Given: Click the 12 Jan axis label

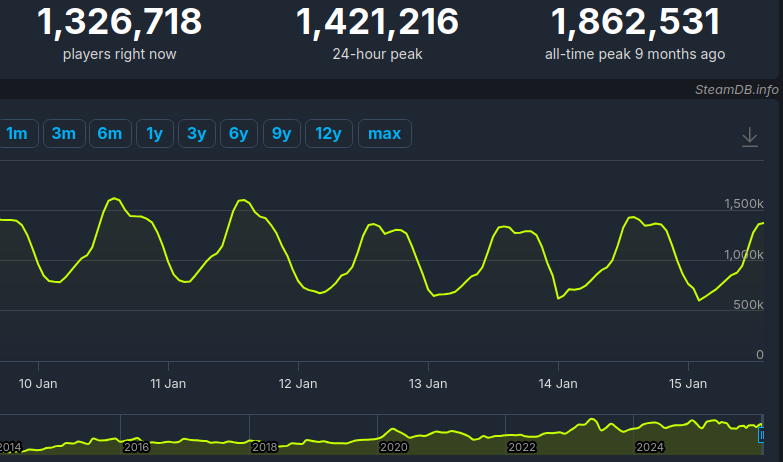Looking at the screenshot, I should 298,384.
